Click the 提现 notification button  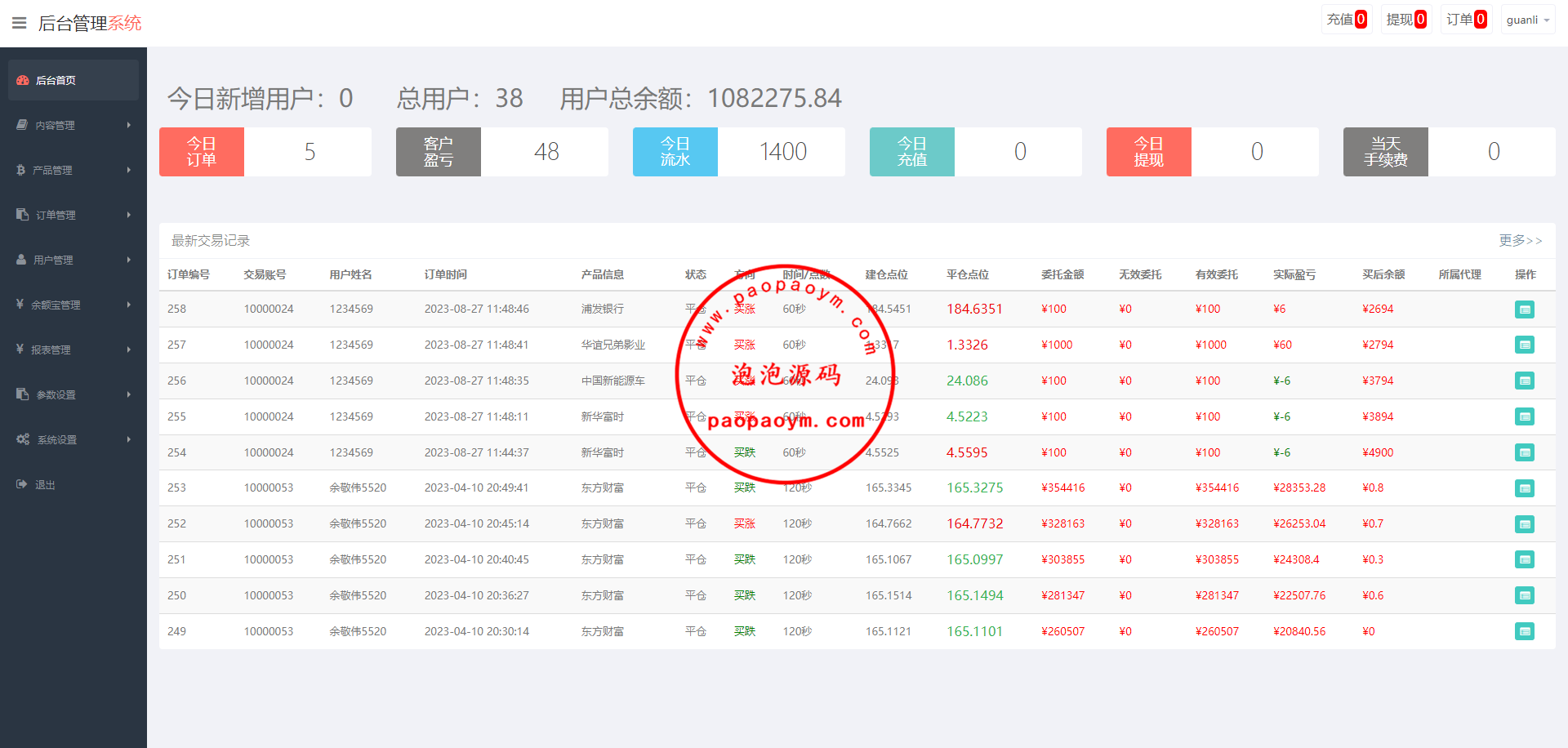pyautogui.click(x=1405, y=20)
